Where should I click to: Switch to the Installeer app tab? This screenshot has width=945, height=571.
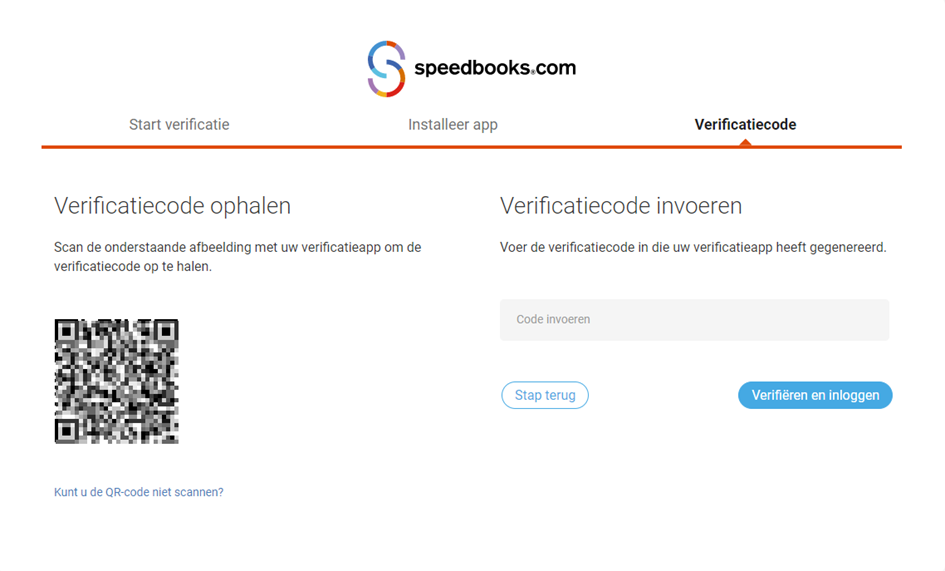click(452, 125)
